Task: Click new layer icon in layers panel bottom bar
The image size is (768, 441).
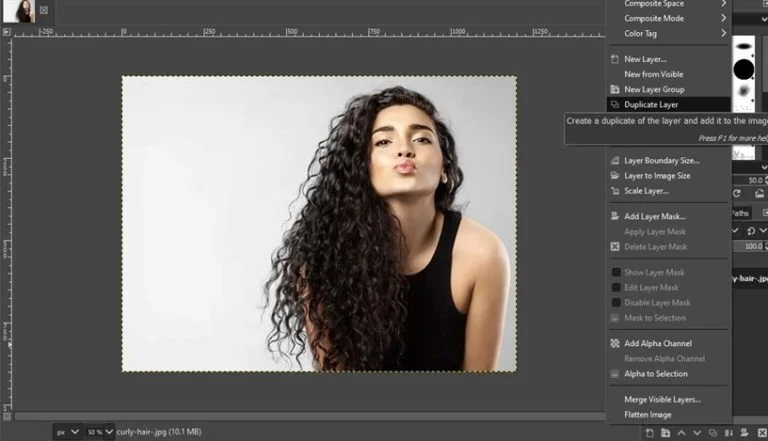Action: (x=649, y=433)
